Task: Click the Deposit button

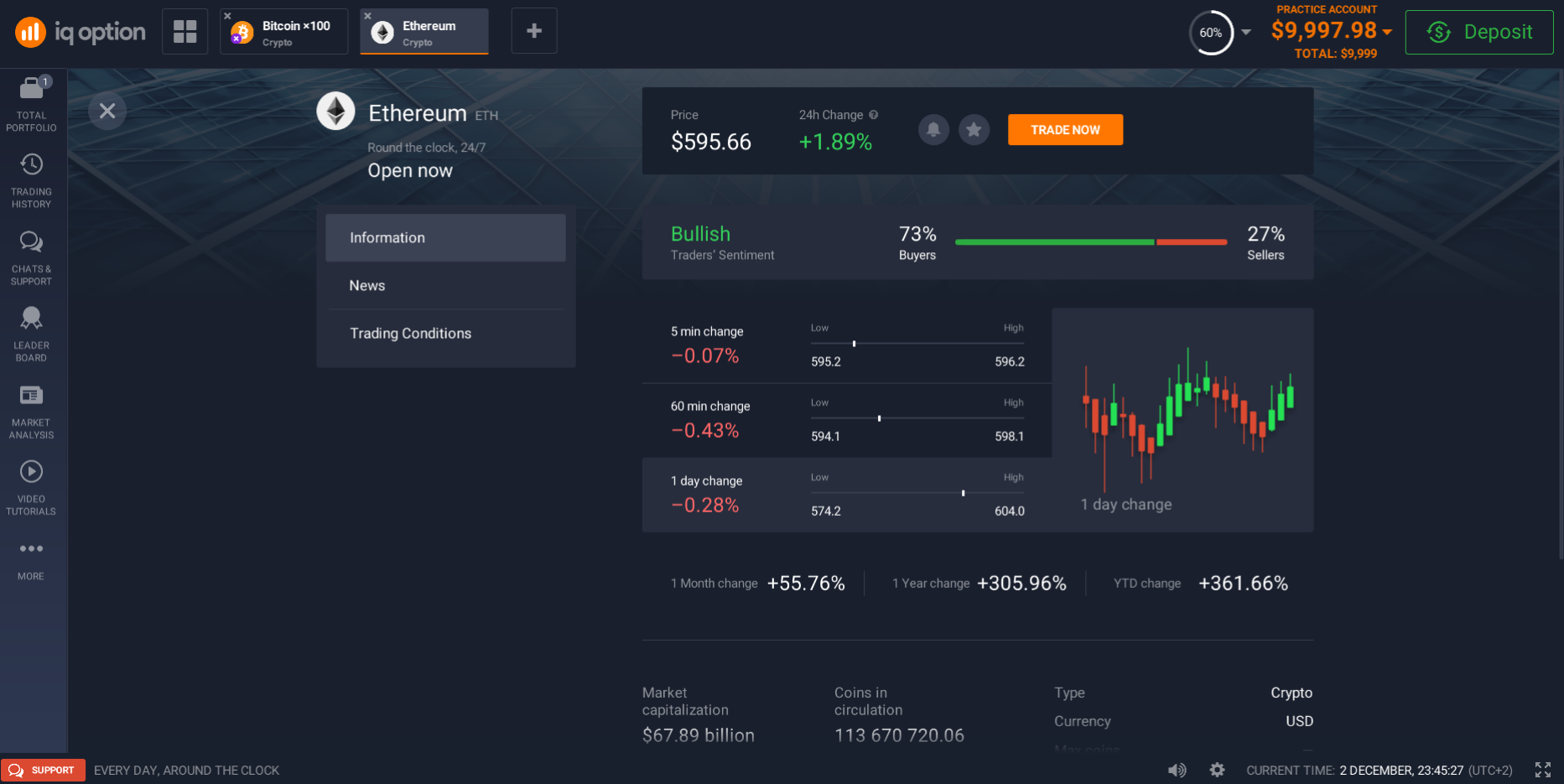Action: [x=1479, y=32]
